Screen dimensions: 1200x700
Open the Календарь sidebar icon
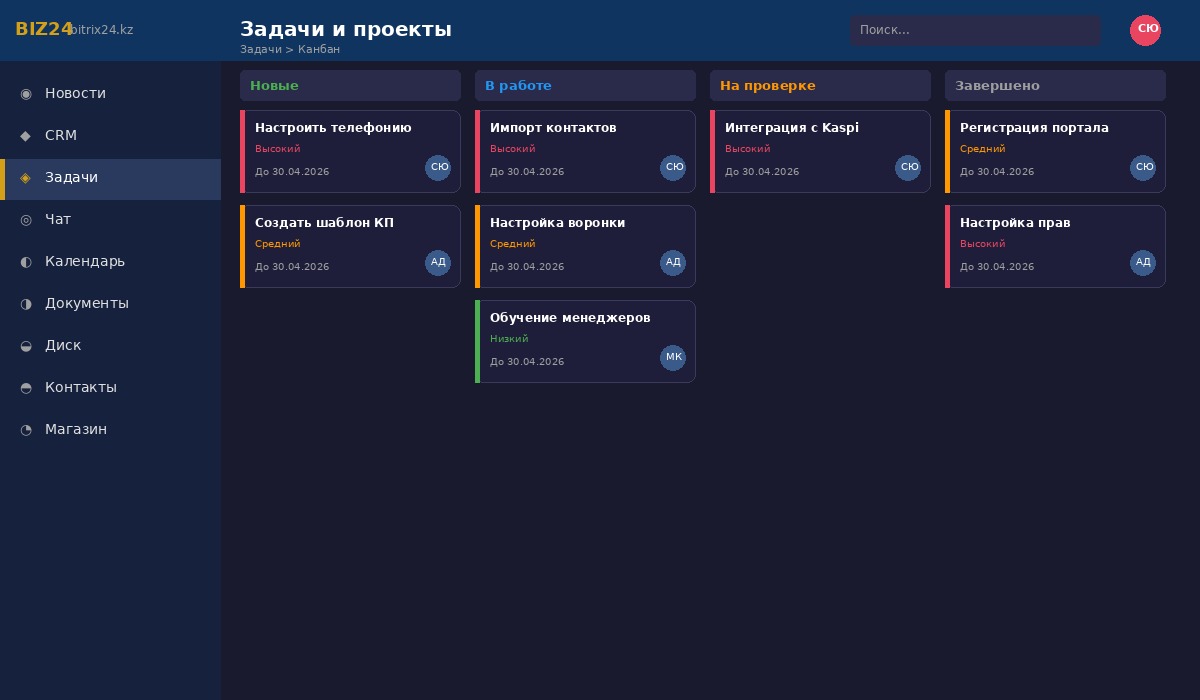pyautogui.click(x=26, y=261)
